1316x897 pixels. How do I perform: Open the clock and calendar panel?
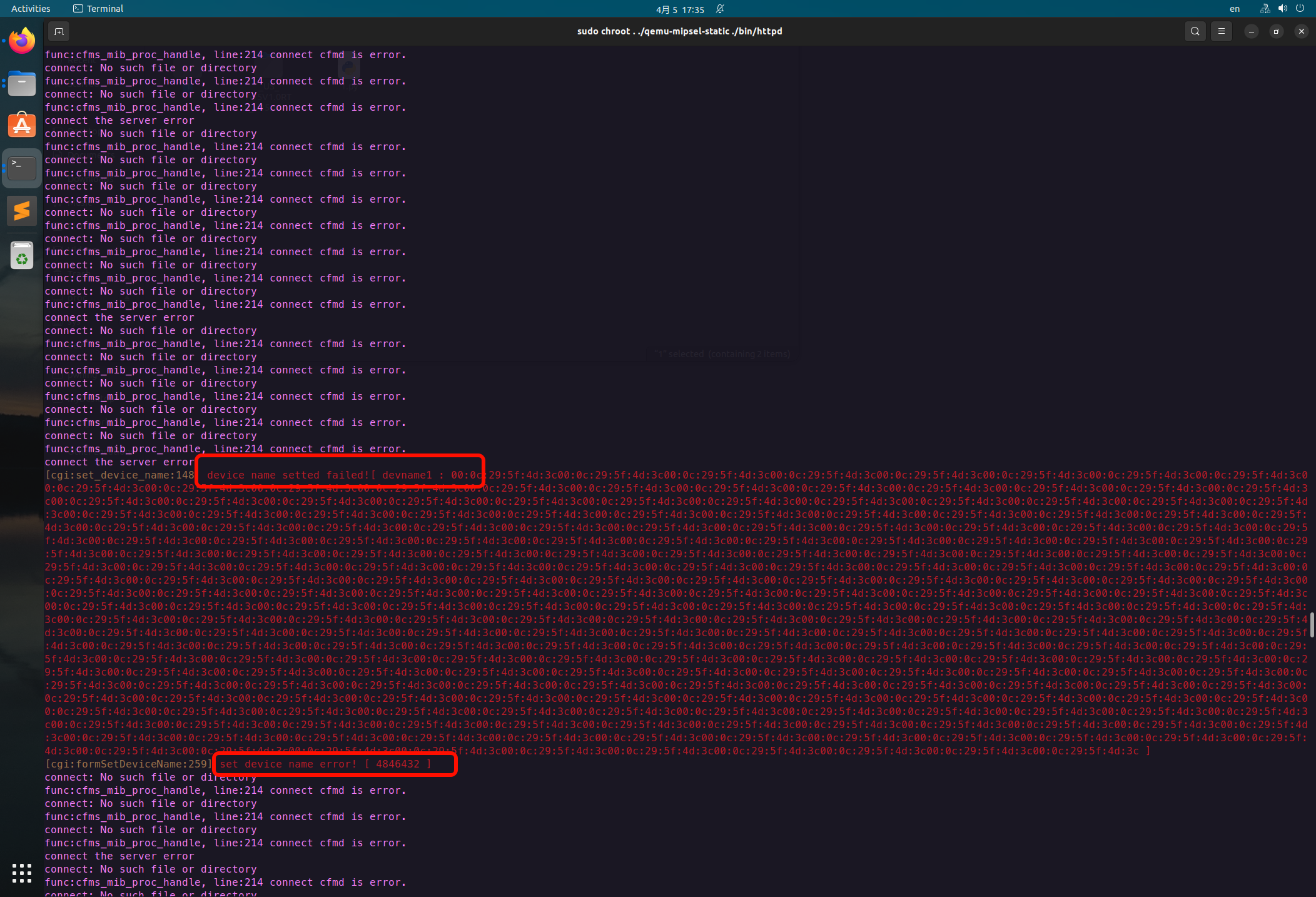click(680, 9)
